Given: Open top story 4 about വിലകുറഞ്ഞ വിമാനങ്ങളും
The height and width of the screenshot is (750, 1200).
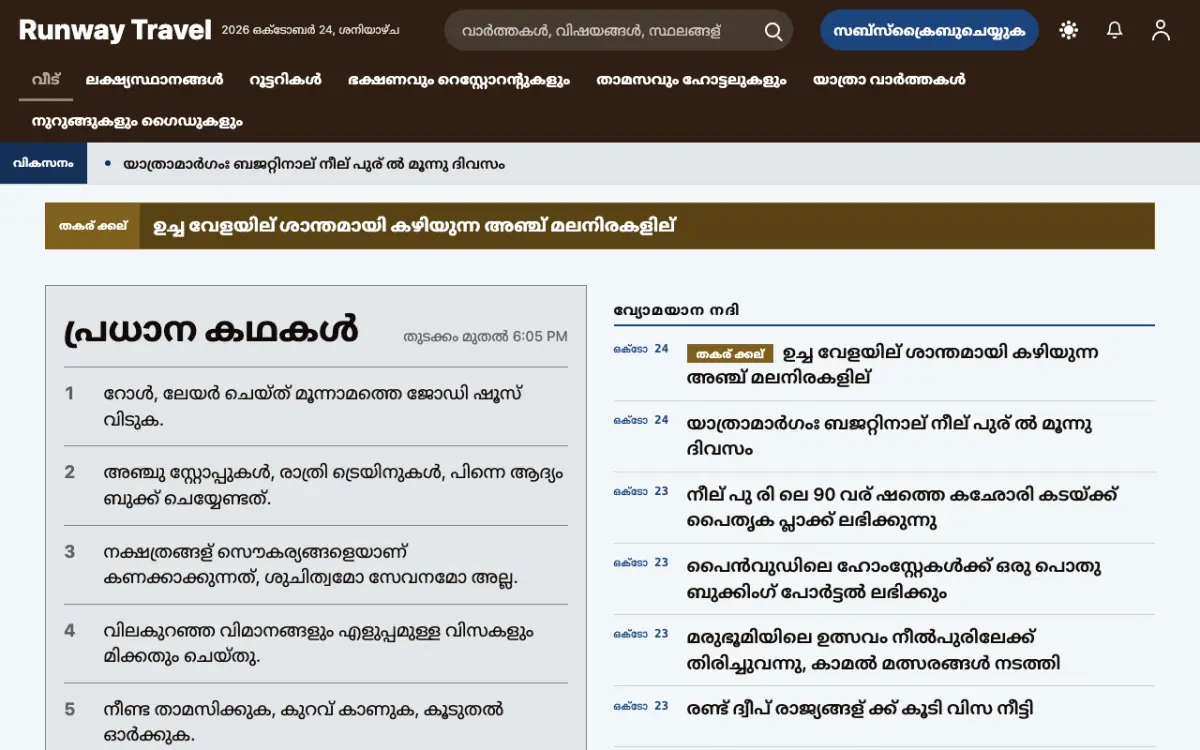Looking at the screenshot, I should point(316,644).
